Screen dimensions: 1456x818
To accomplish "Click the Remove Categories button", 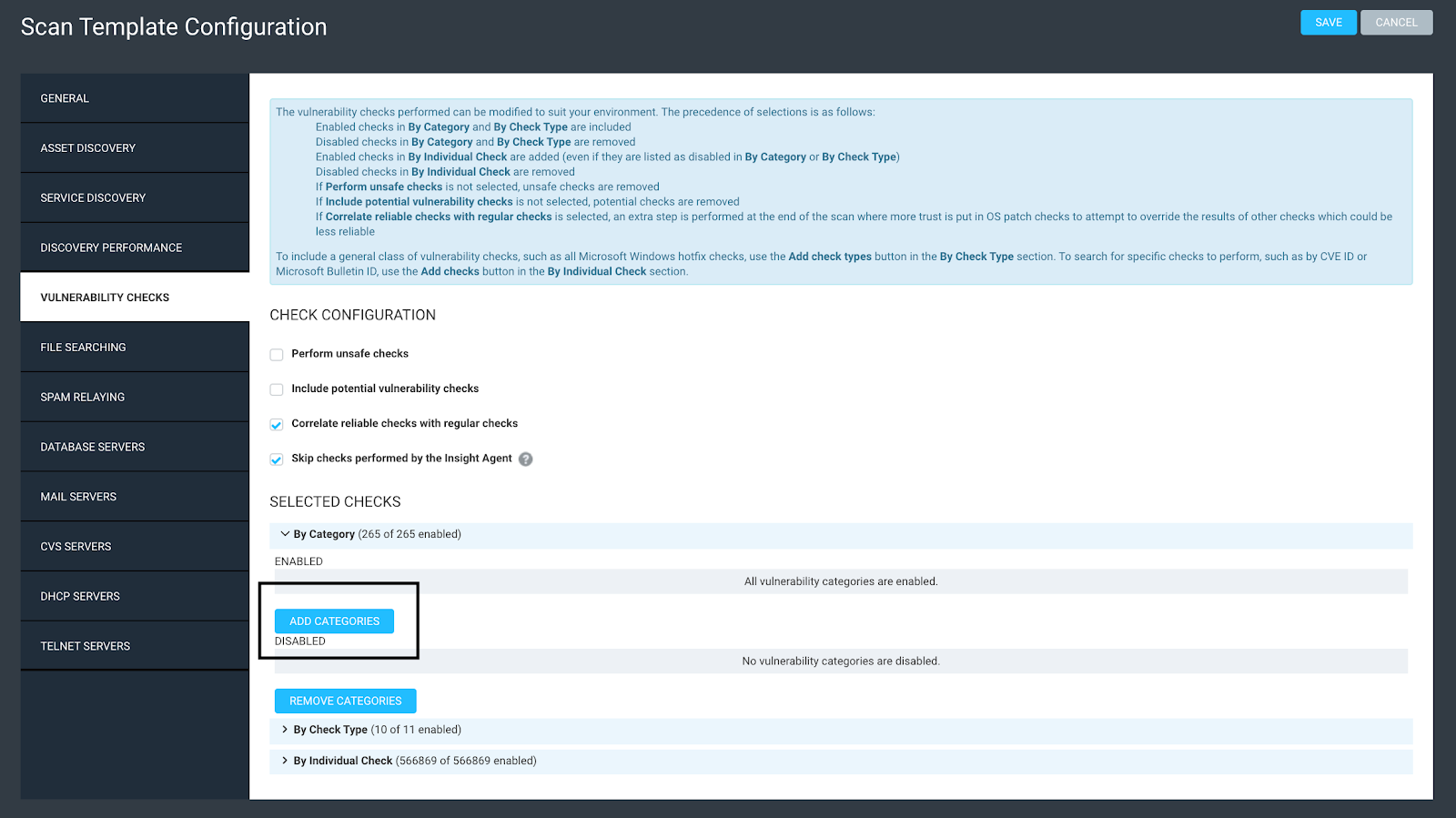I will pyautogui.click(x=345, y=701).
